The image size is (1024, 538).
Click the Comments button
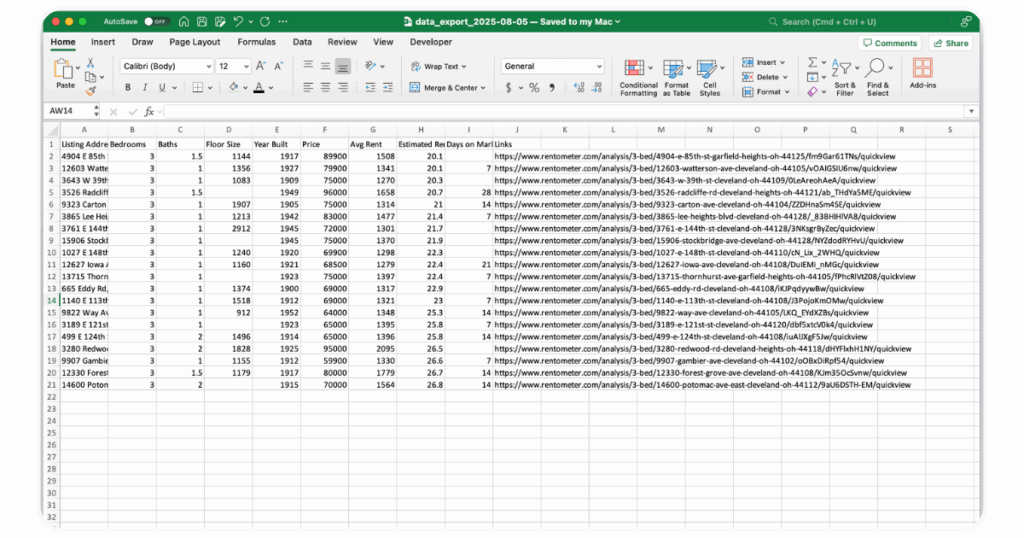pyautogui.click(x=890, y=43)
